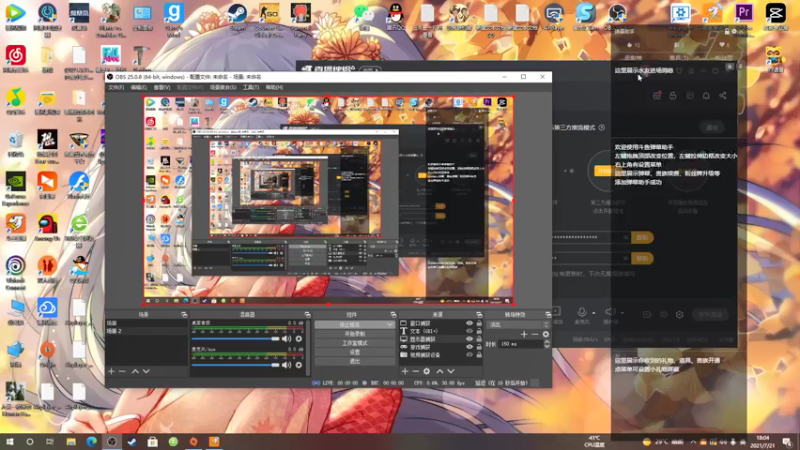Remove selected source with minus icon in Sources panel
This screenshot has width=800, height=450.
415,371
